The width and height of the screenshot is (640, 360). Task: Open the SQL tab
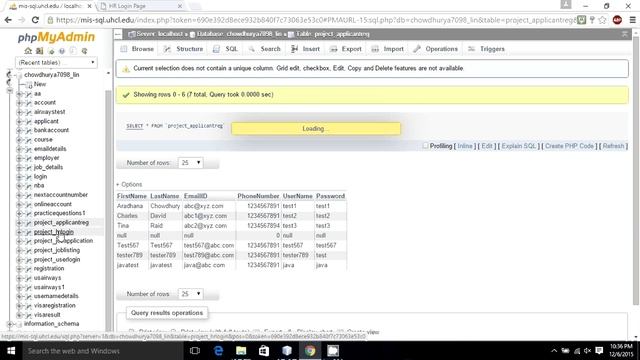(225, 49)
